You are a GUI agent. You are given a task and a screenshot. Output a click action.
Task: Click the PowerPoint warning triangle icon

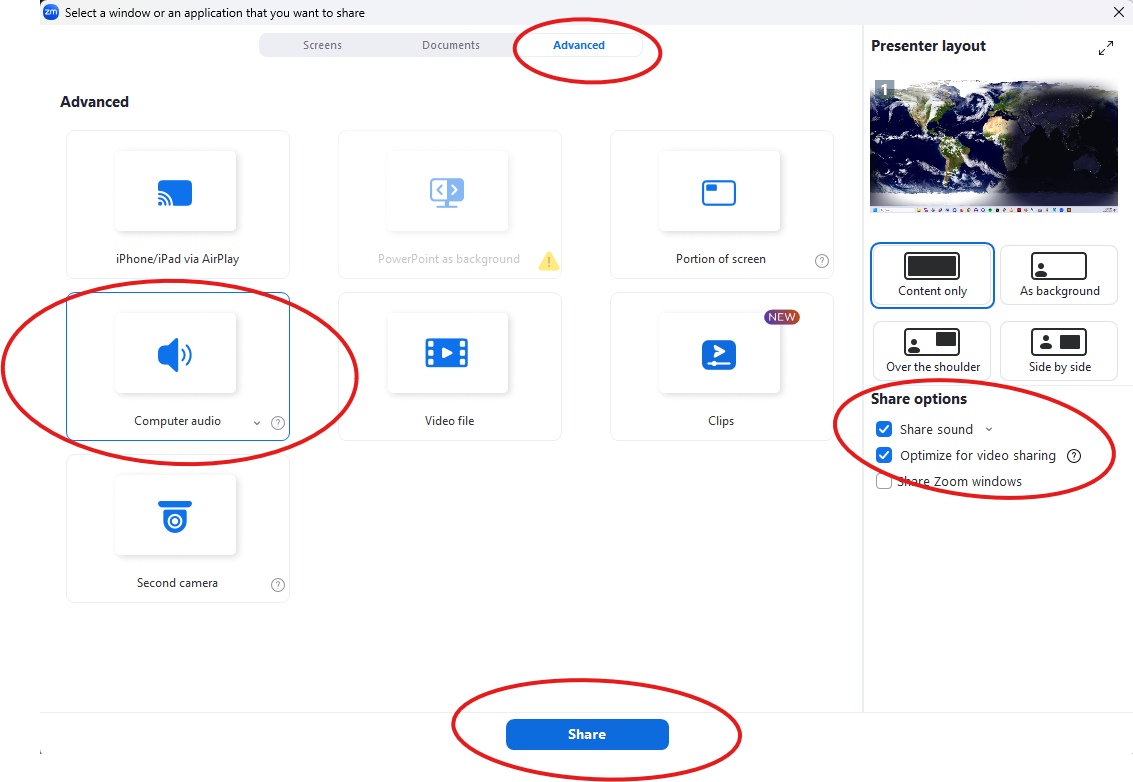(548, 260)
